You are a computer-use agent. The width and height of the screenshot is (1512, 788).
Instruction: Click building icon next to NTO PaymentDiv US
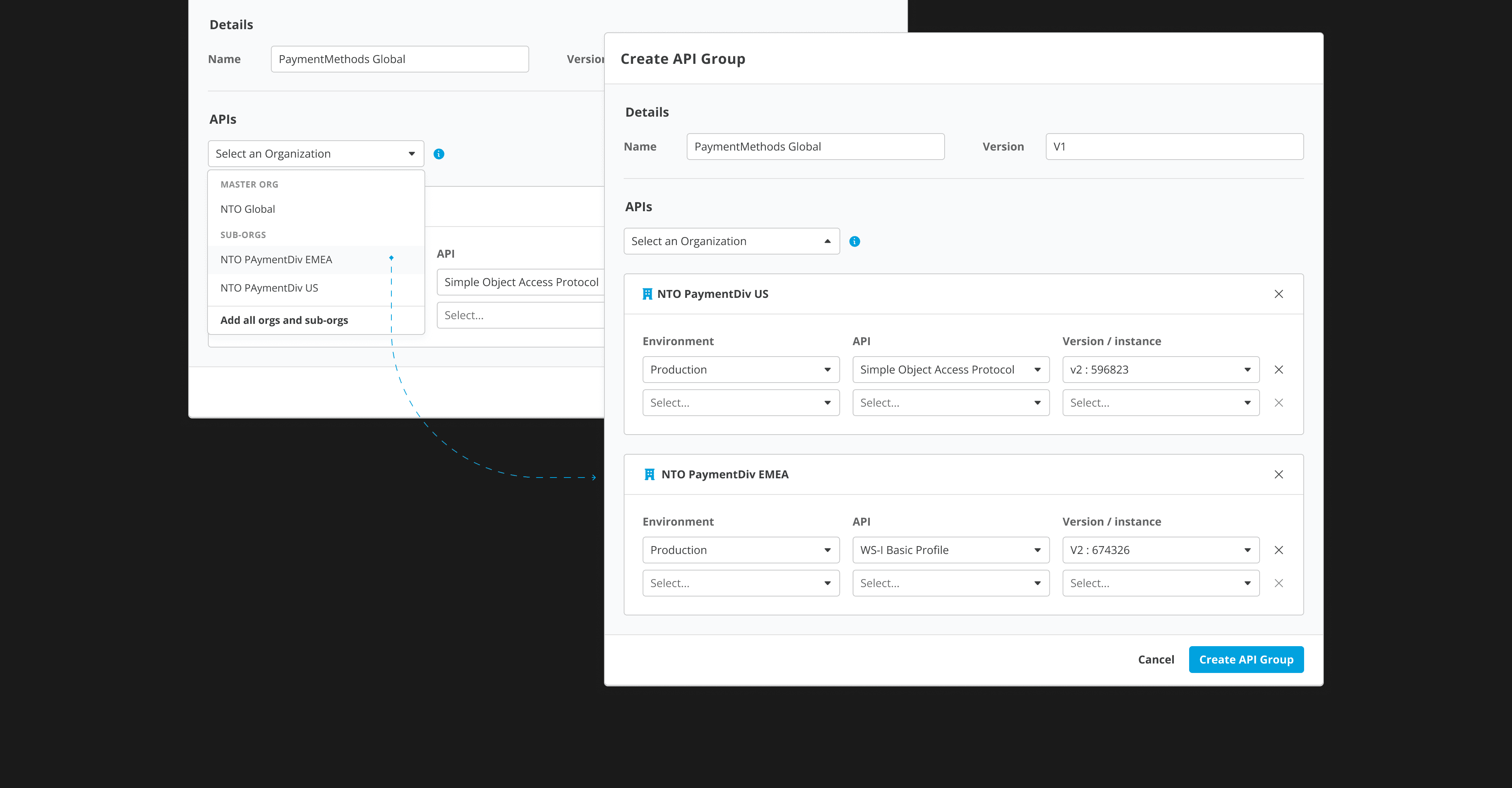(x=647, y=294)
